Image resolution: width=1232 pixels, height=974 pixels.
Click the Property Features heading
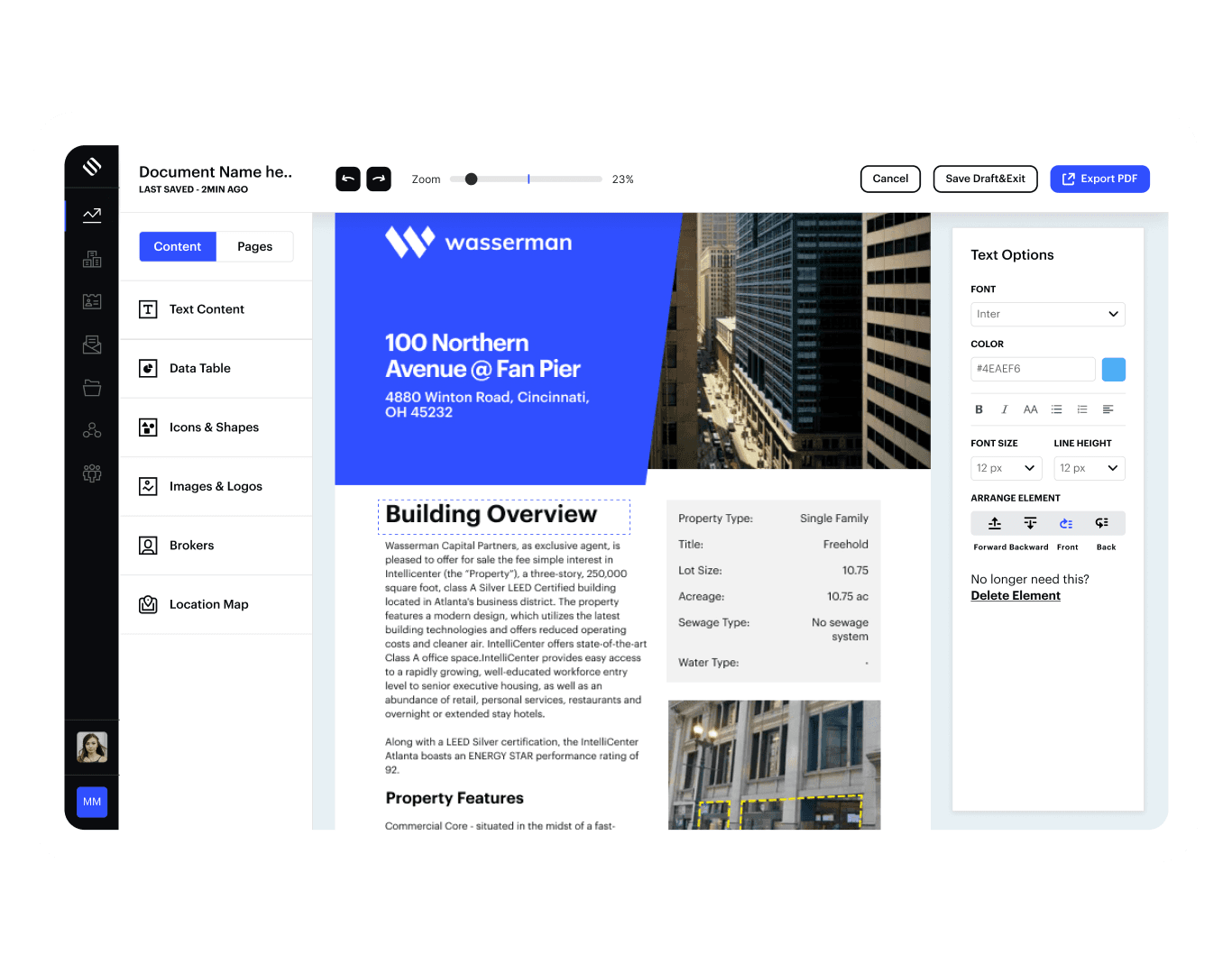point(455,798)
